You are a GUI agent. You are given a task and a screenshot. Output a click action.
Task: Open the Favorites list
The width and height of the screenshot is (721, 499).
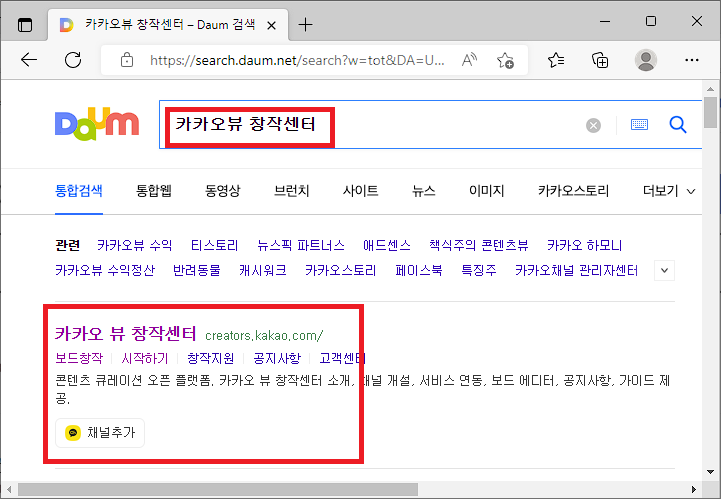coord(556,60)
